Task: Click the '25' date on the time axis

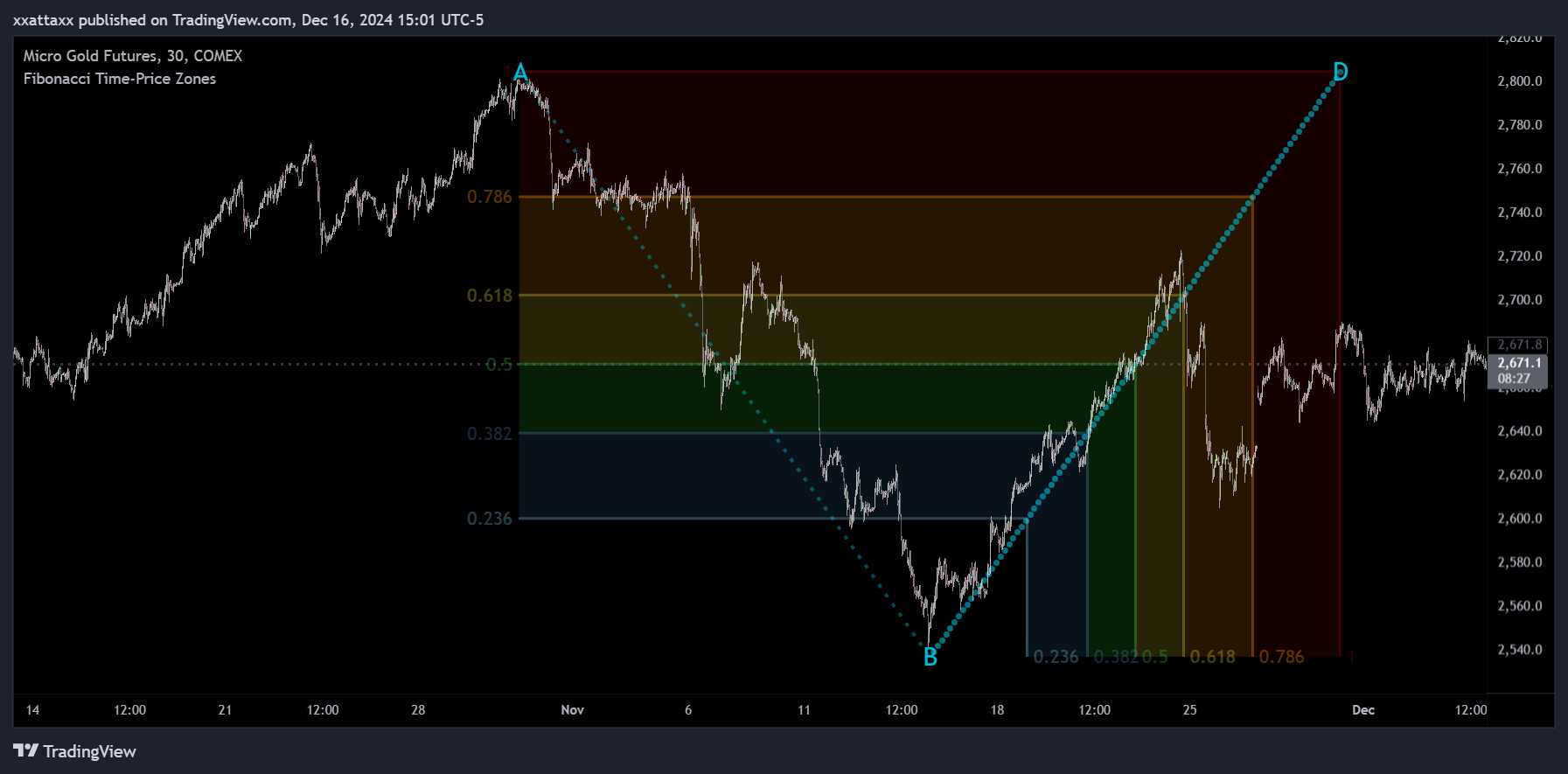Action: [x=1189, y=710]
